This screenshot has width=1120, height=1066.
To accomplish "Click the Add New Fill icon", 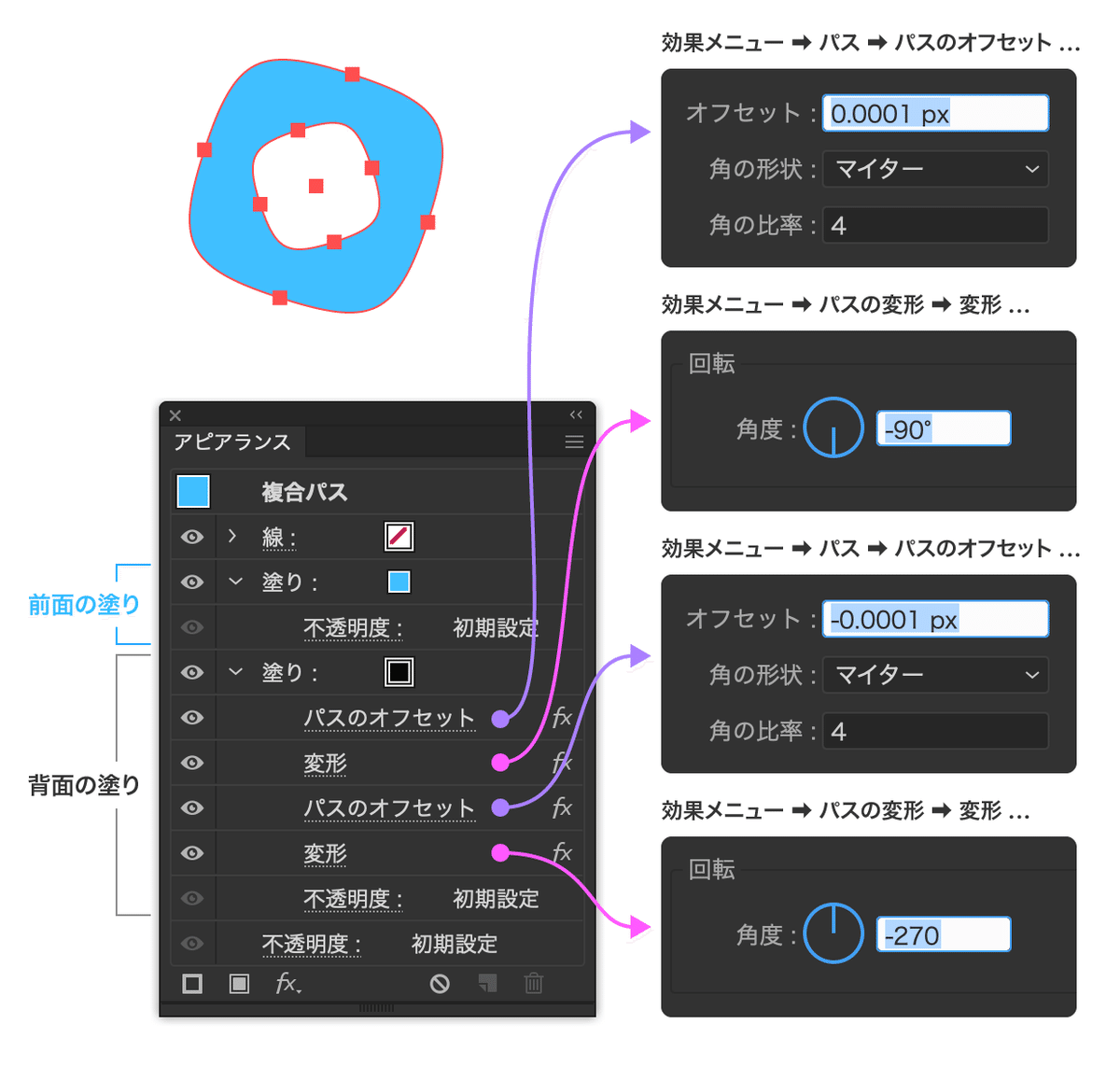I will coord(238,984).
